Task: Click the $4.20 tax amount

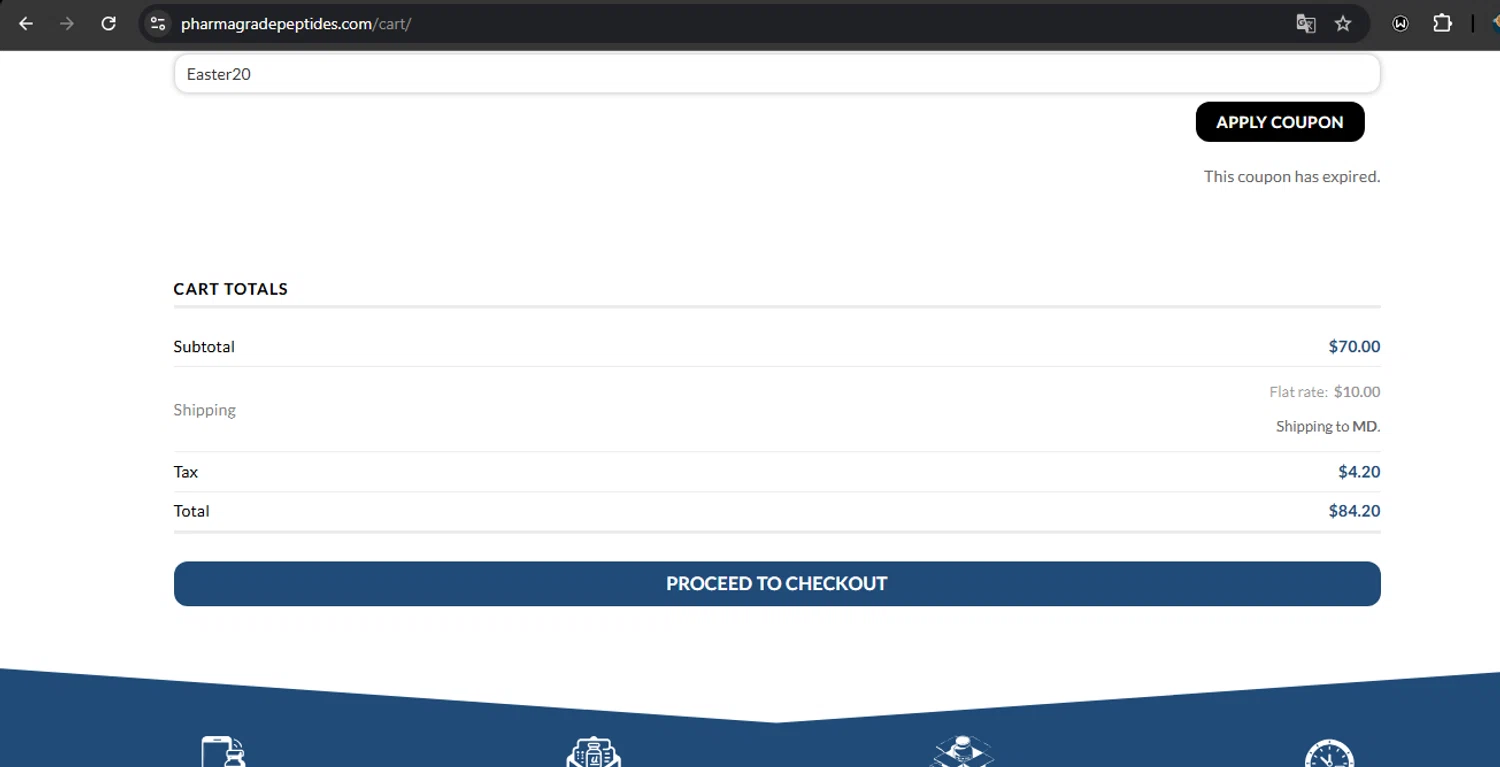Action: (x=1359, y=472)
